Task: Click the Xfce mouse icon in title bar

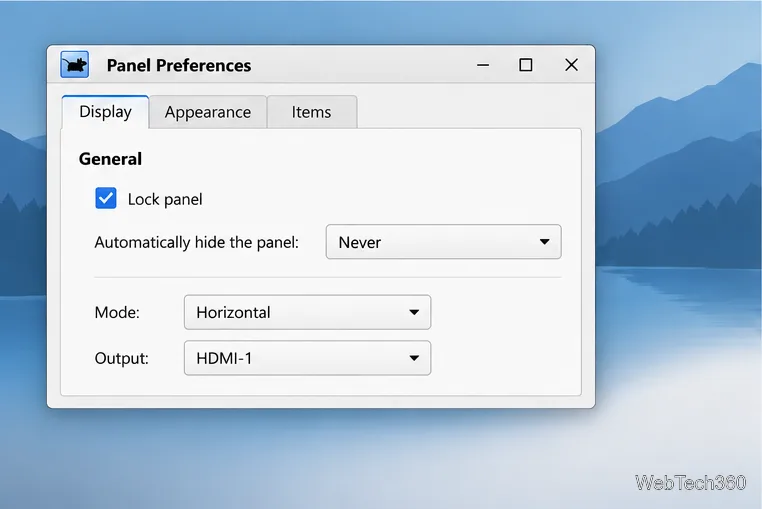Action: (x=74, y=64)
